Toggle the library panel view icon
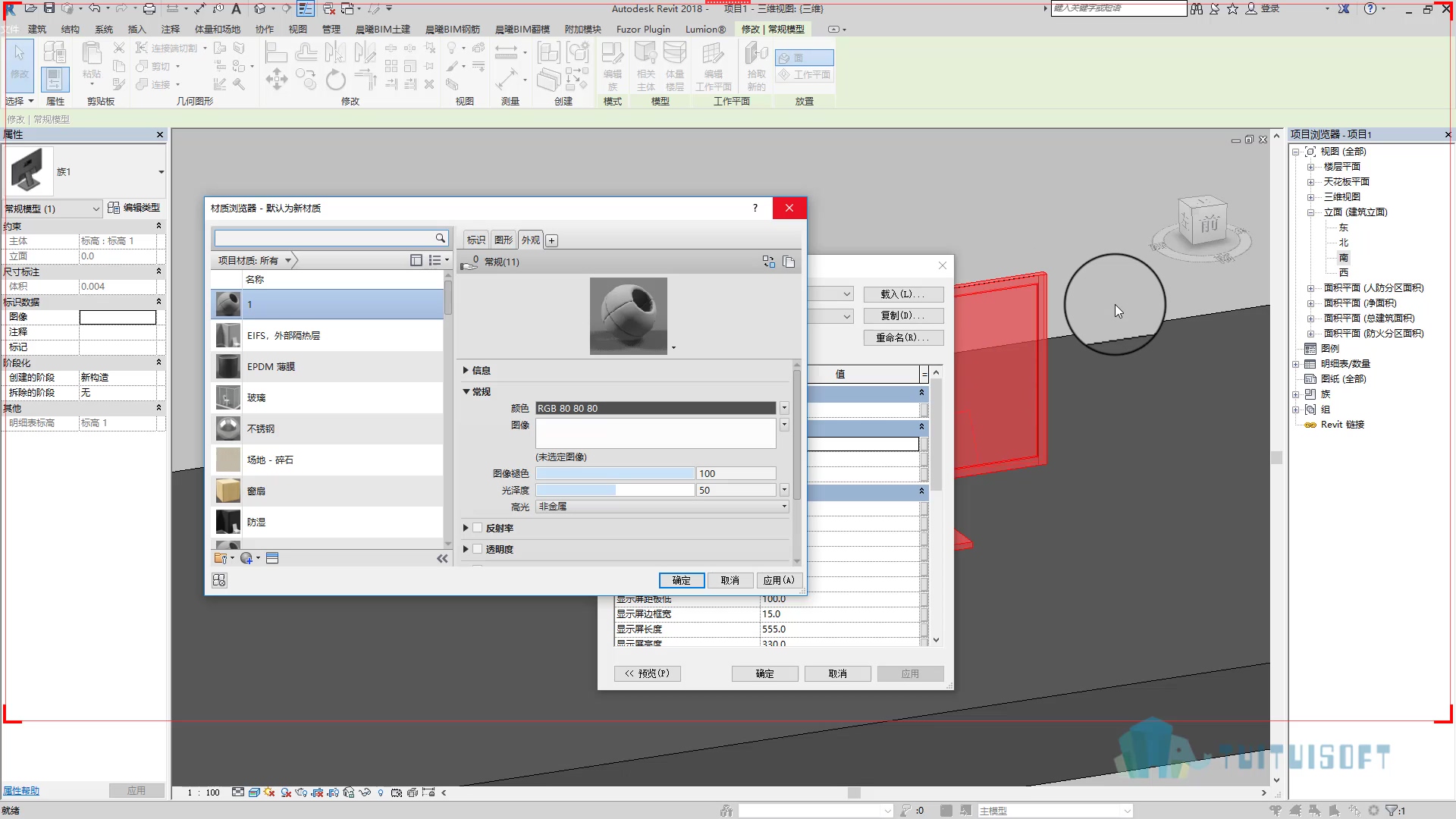This screenshot has height=819, width=1456. (416, 260)
